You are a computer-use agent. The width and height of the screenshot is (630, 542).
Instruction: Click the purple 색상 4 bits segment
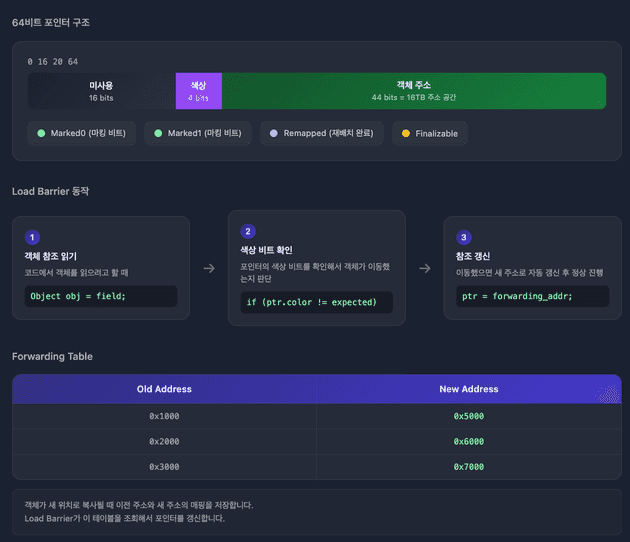point(198,91)
